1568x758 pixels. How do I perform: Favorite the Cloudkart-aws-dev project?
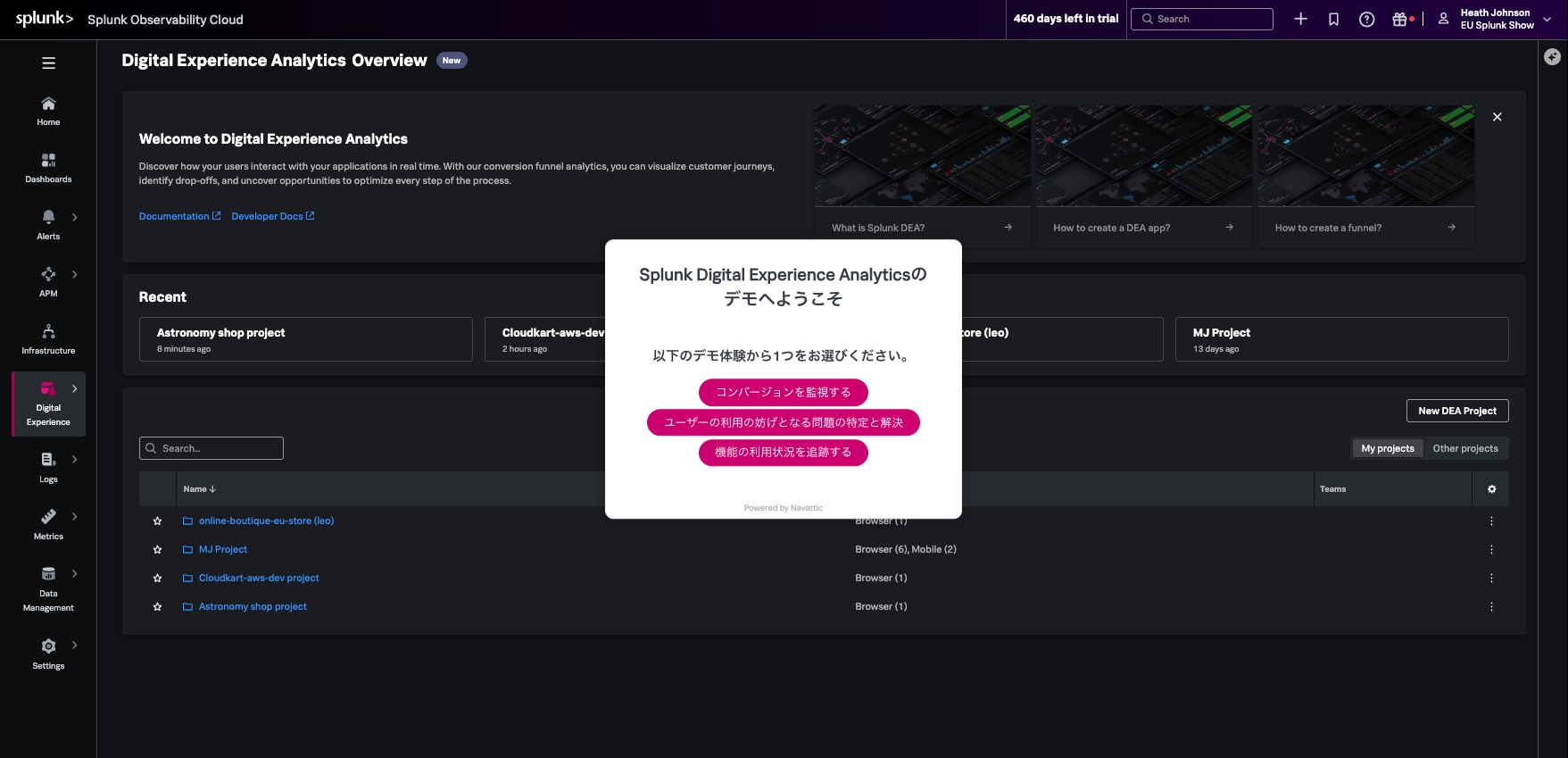157,579
